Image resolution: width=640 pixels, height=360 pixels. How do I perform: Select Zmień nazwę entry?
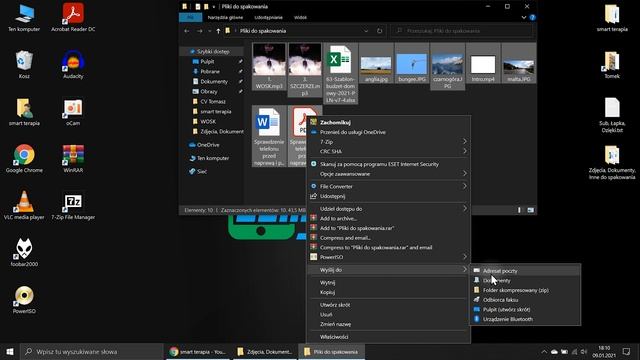tap(388, 324)
